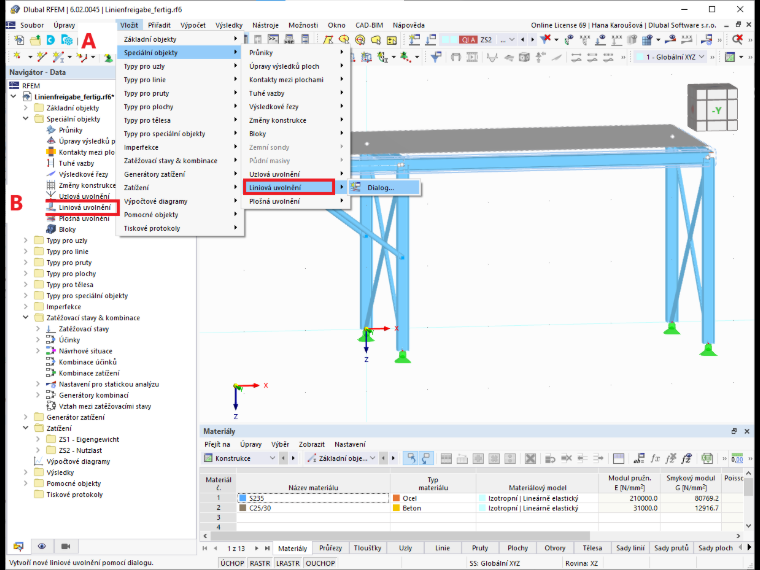Expand Typy pro uzly folder
Image resolution: width=760 pixels, height=570 pixels.
pos(26,240)
